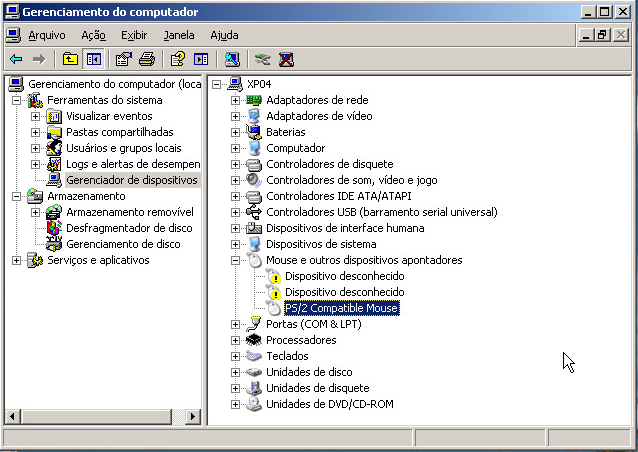This screenshot has width=638, height=452.
Task: Collapse Ferramentas do sistema node
Action: pos(16,100)
